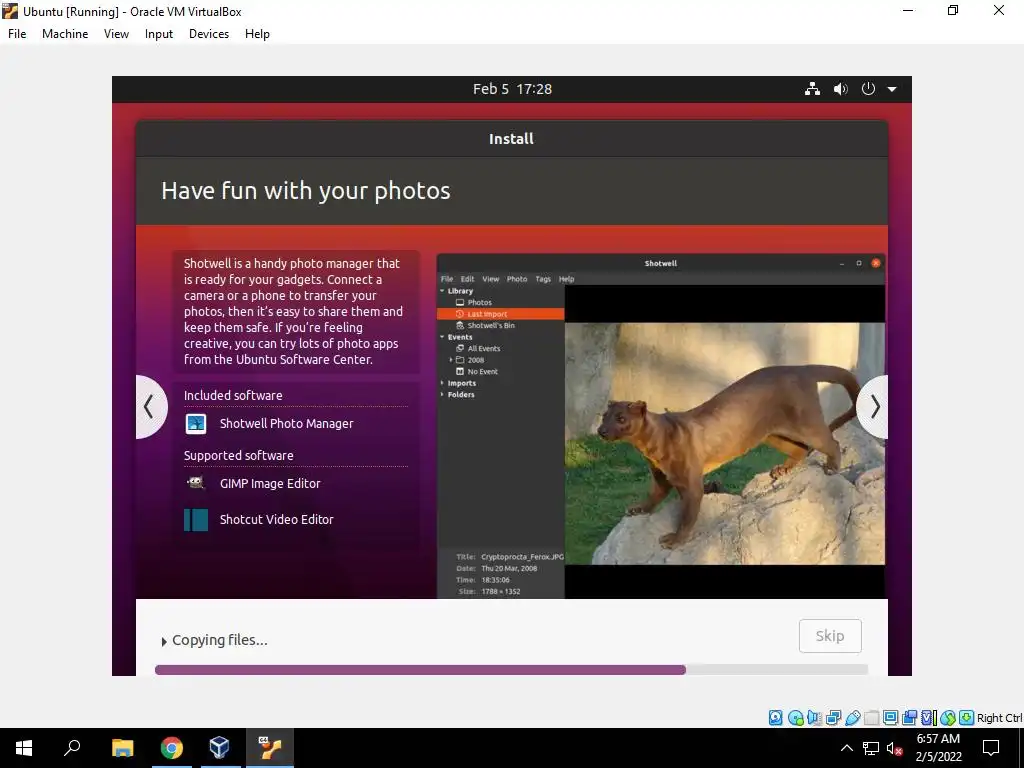This screenshot has width=1024, height=768.
Task: Click the Shotwell Photo Manager icon
Action: (x=195, y=424)
